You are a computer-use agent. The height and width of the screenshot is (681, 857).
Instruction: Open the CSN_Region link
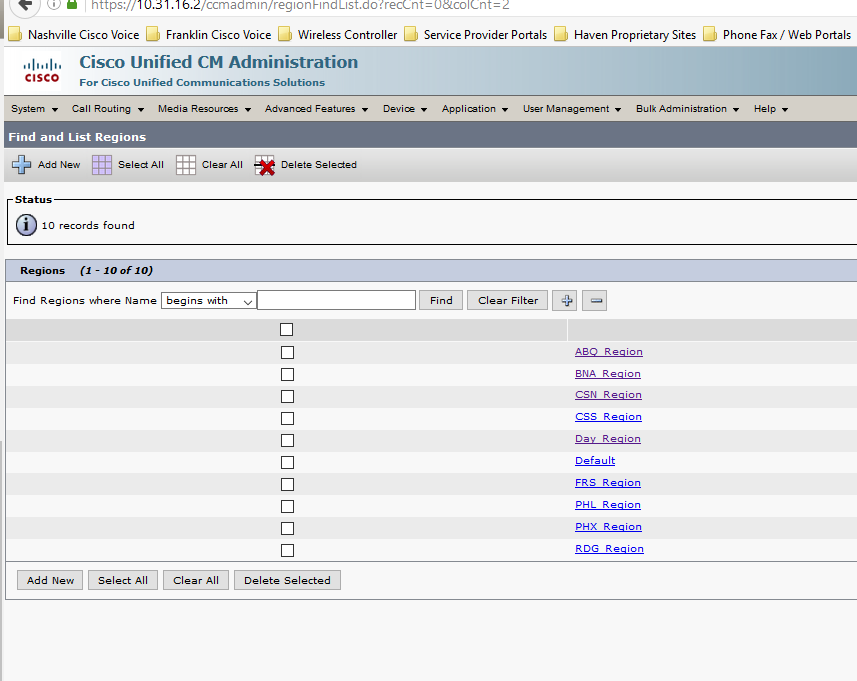pyautogui.click(x=608, y=395)
